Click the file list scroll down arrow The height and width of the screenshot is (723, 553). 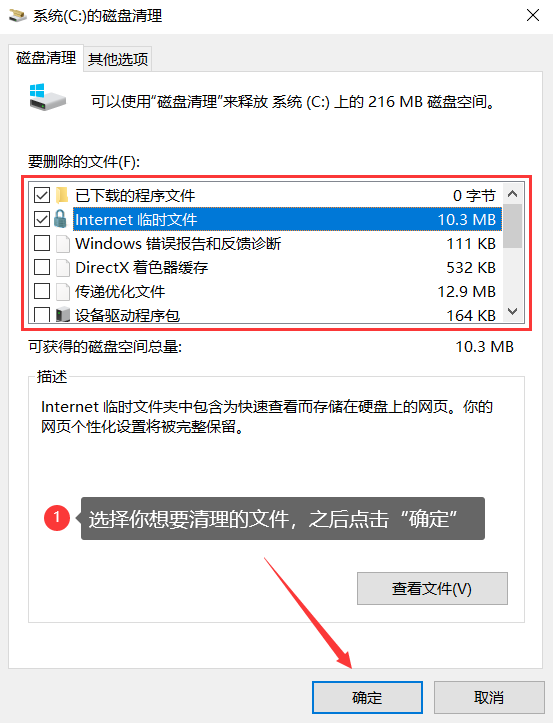click(x=512, y=312)
